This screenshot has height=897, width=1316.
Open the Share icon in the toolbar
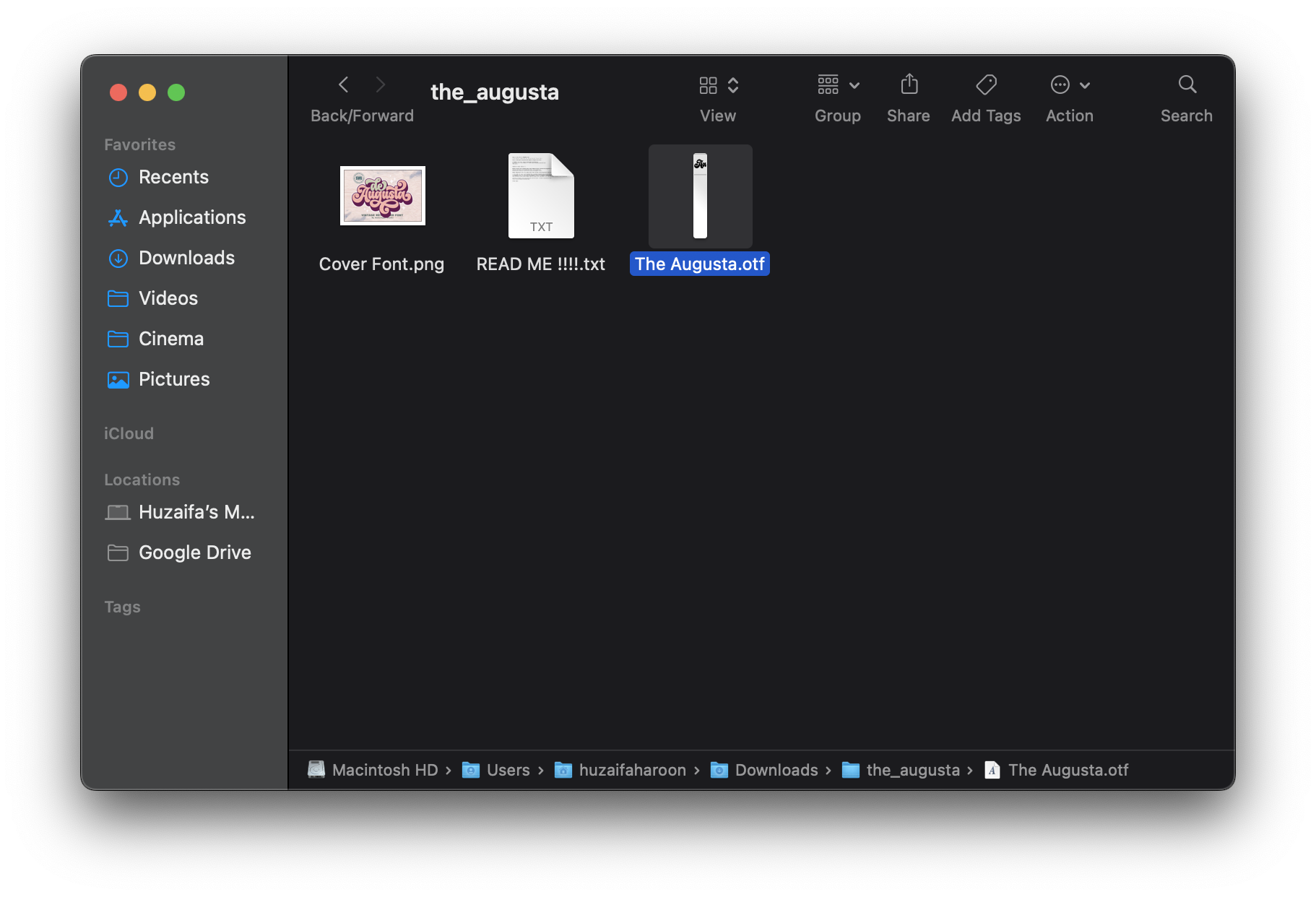click(x=908, y=84)
